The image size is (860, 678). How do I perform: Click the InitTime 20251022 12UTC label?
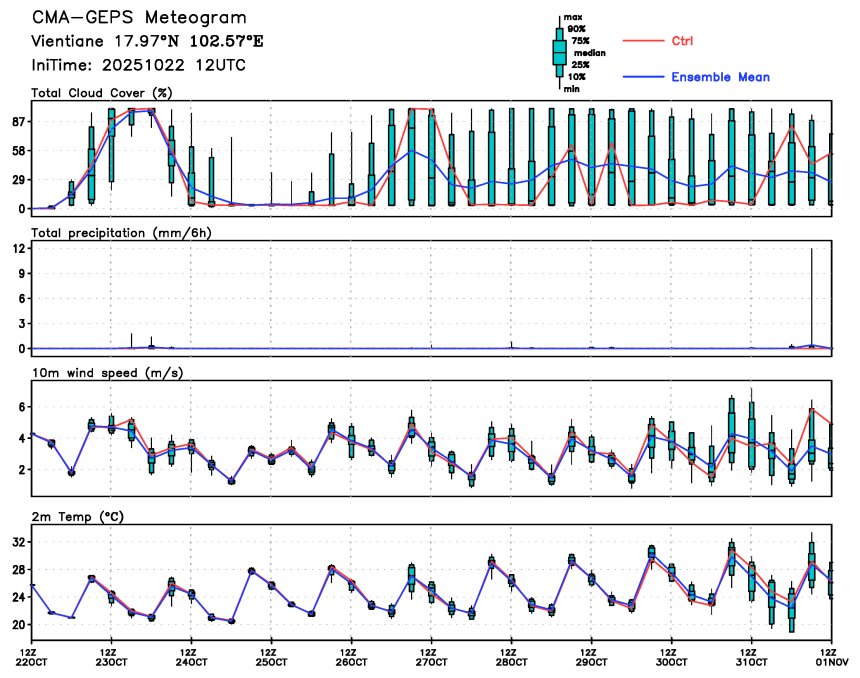[138, 65]
